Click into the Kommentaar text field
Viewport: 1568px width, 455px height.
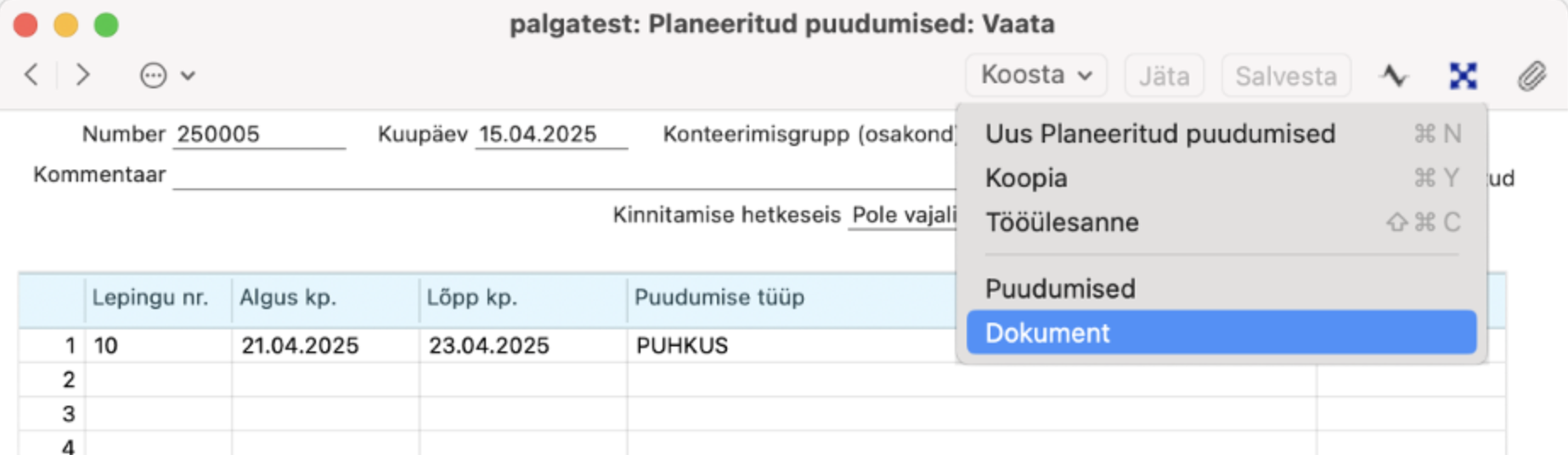click(561, 175)
